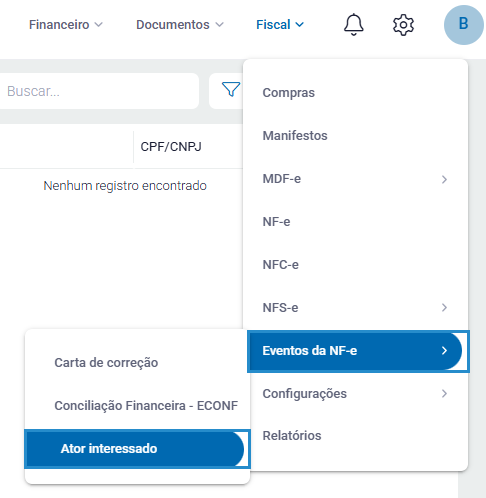Choose Conciliação Financeira - ECONF item
Image resolution: width=486 pixels, height=498 pixels.
(137, 406)
